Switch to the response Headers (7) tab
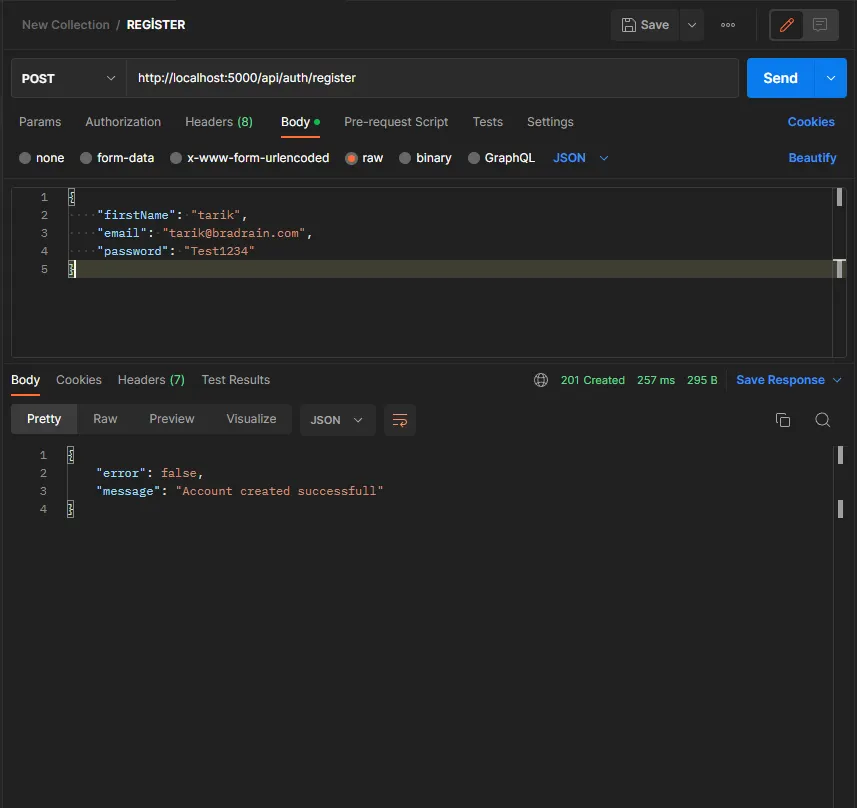The image size is (857, 808). pos(151,380)
